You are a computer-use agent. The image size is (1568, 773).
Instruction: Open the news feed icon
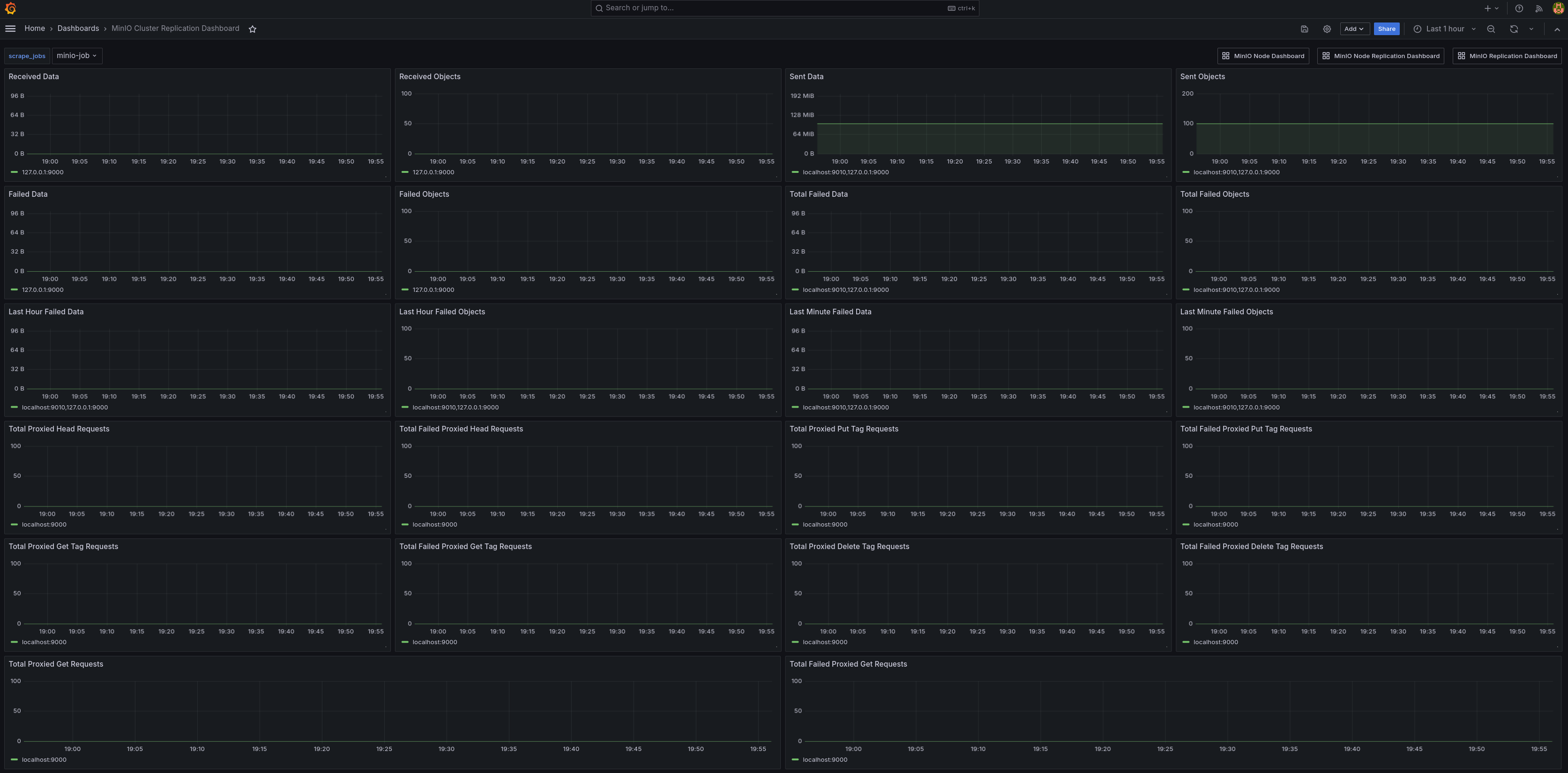pos(1538,8)
